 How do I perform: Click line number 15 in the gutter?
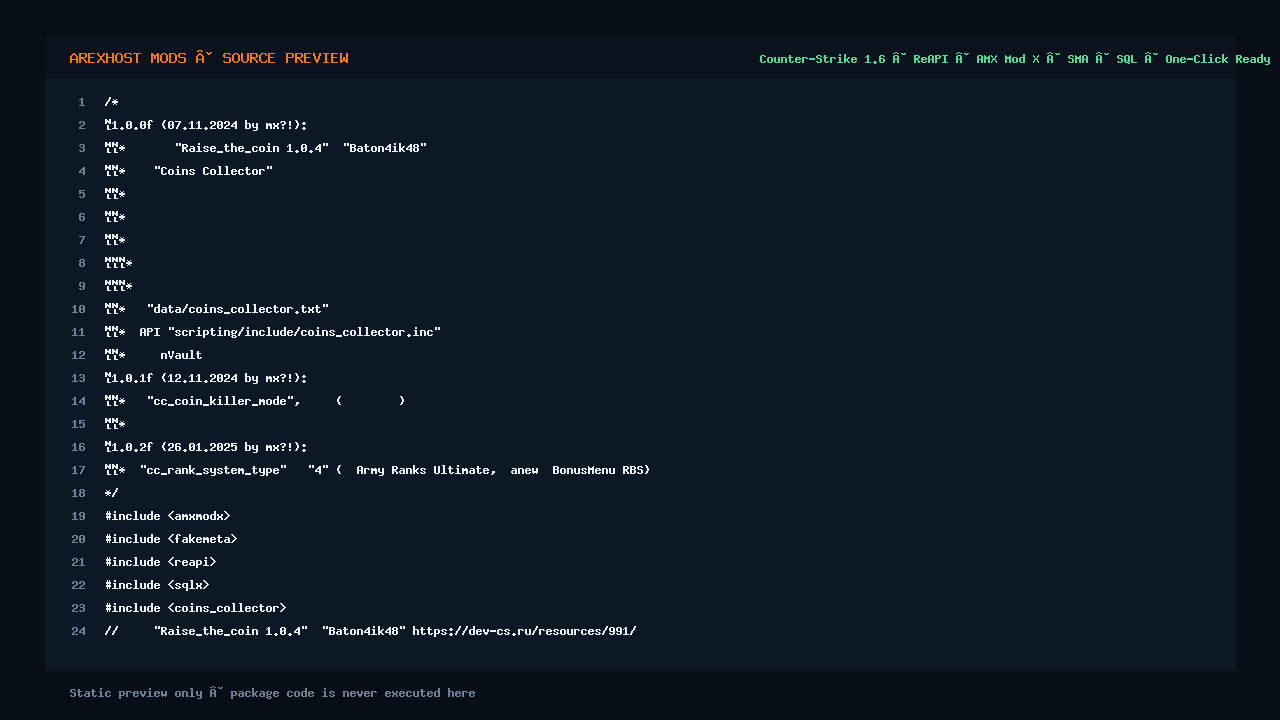tap(79, 424)
